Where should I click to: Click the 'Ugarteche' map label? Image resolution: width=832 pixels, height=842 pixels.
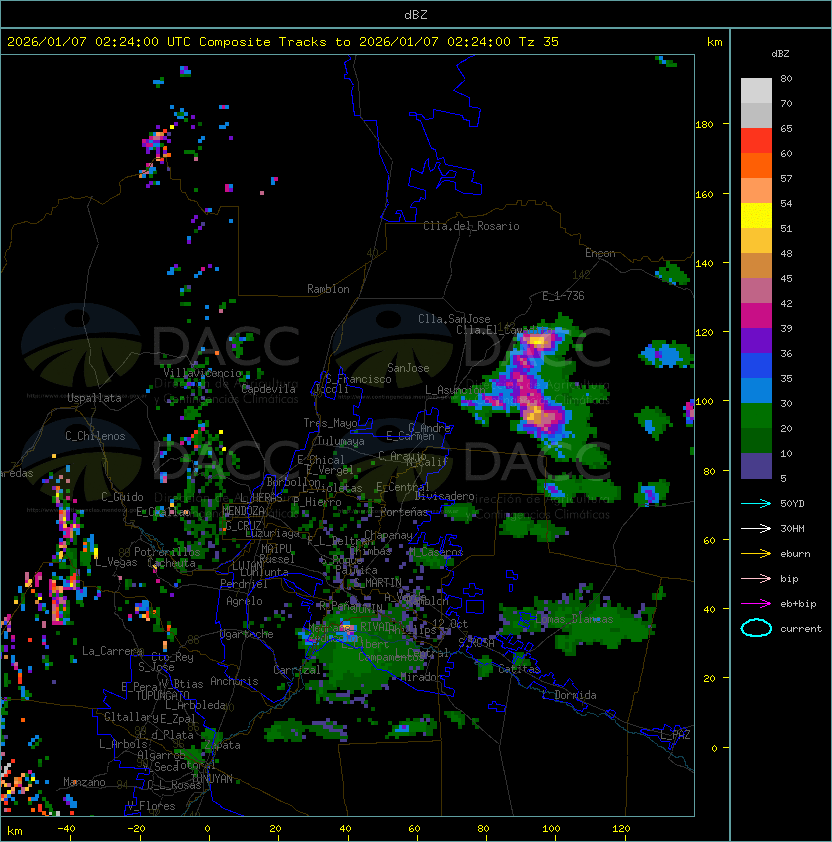(247, 634)
